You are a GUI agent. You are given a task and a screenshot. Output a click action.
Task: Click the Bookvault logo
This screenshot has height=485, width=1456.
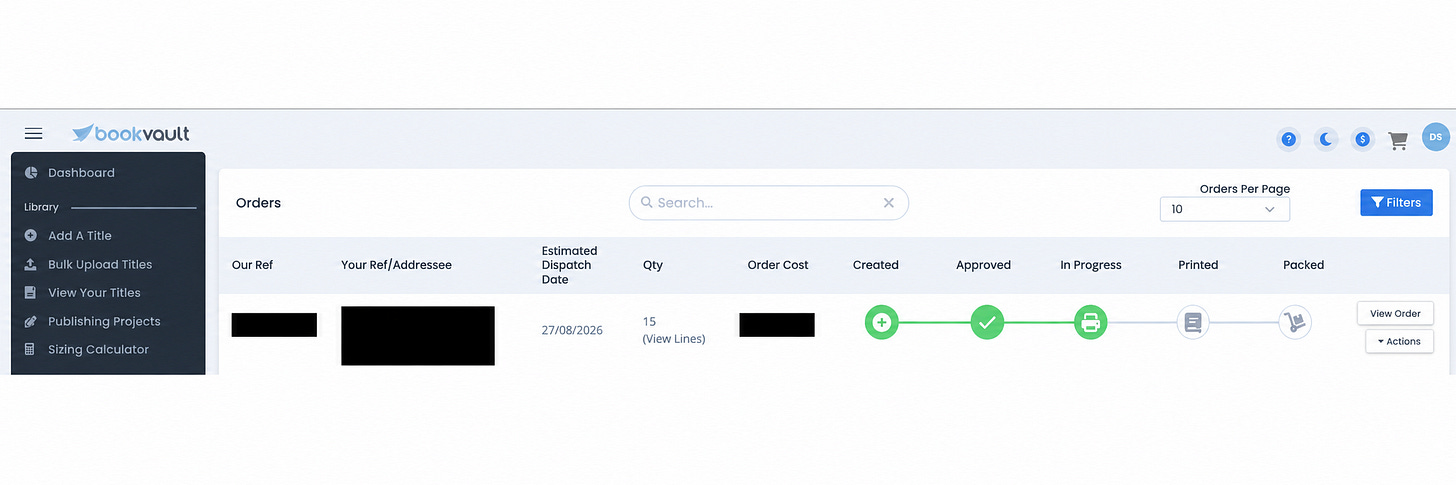pos(130,134)
